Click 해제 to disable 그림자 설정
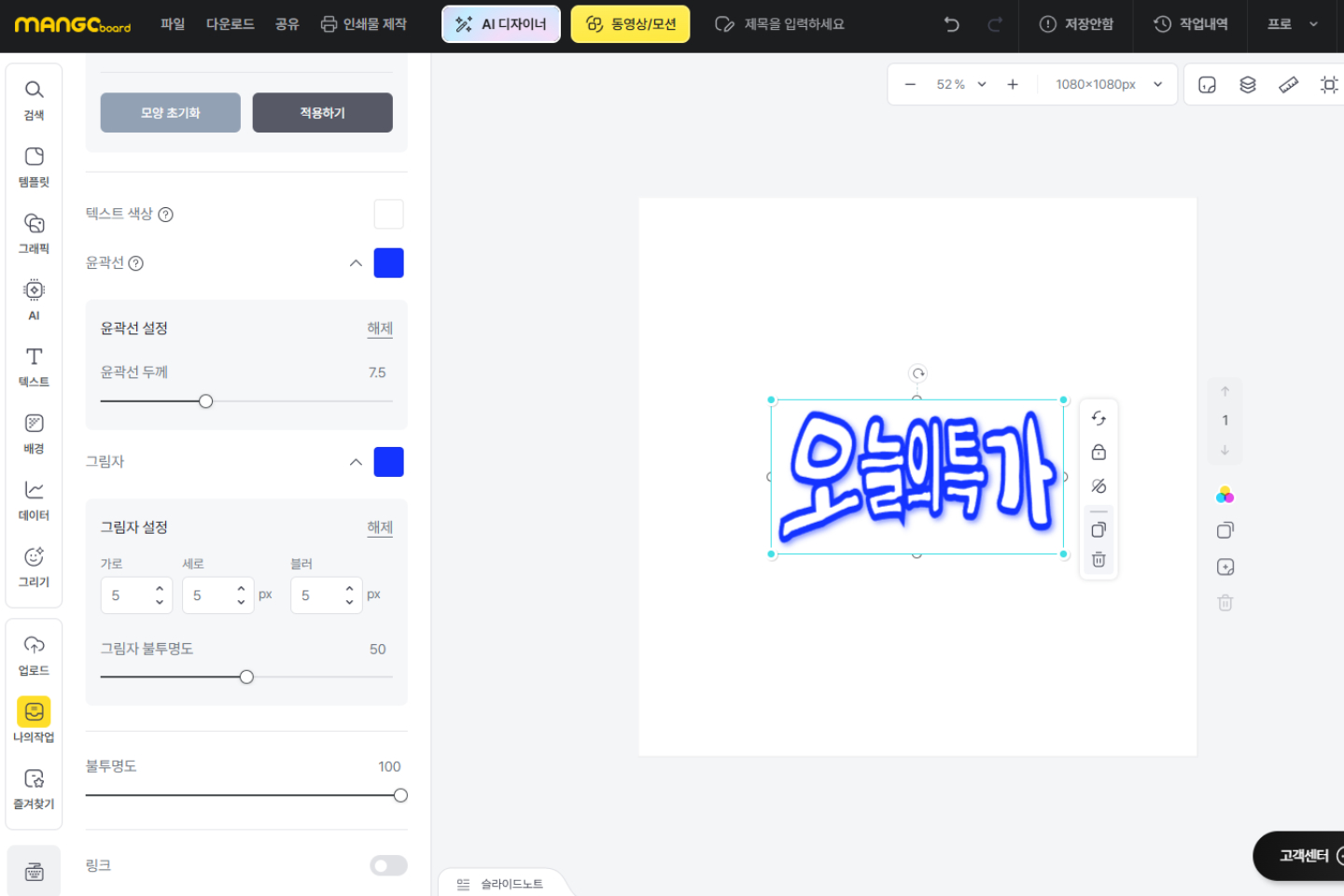This screenshot has height=896, width=1344. click(x=379, y=527)
